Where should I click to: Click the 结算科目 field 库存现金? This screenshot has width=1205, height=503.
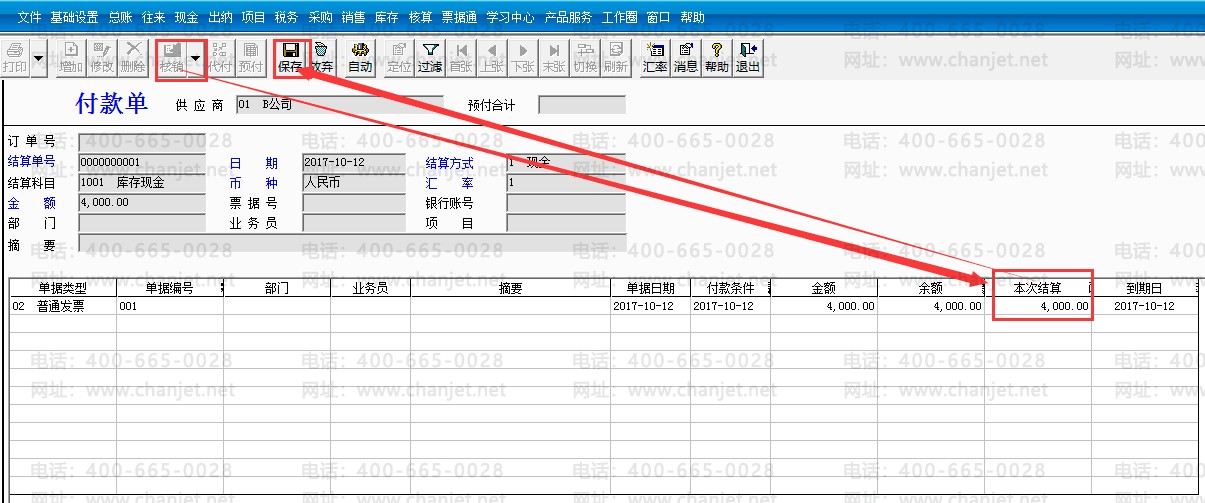(142, 182)
